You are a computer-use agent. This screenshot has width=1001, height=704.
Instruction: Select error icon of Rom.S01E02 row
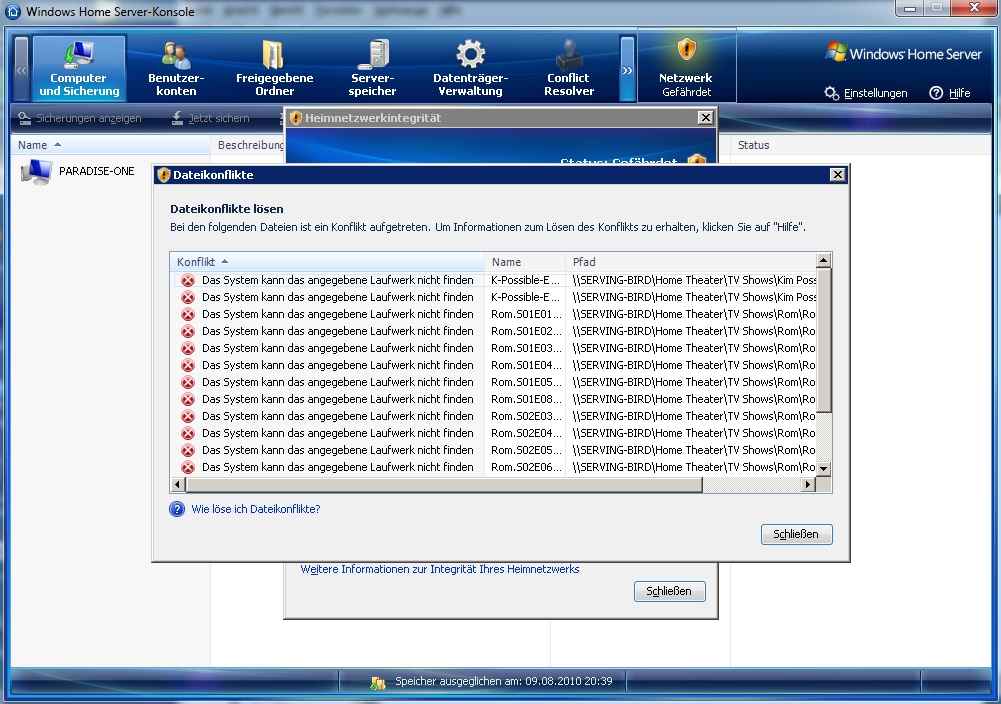188,331
